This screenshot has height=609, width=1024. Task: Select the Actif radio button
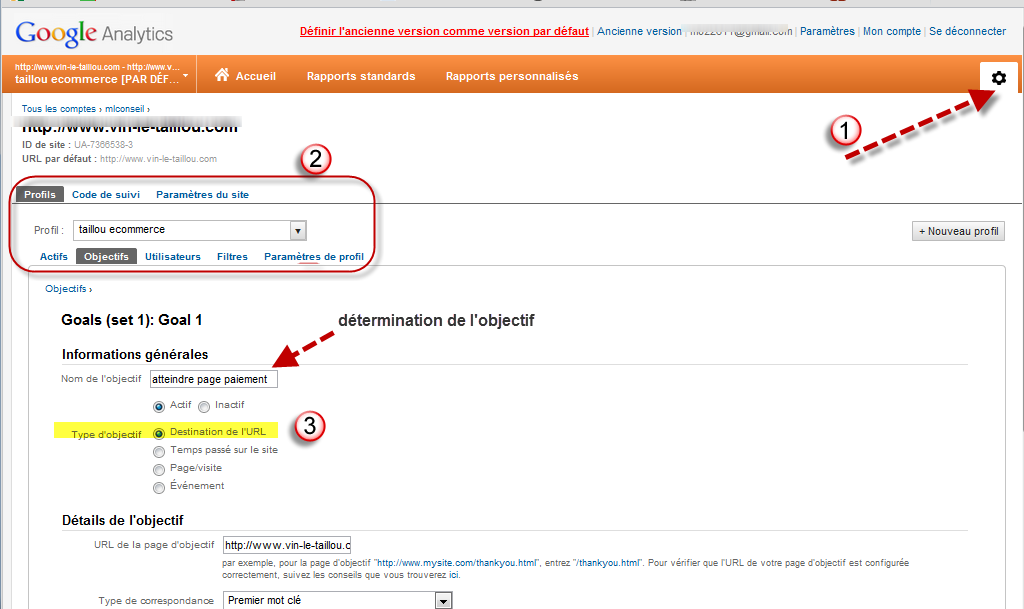point(159,407)
